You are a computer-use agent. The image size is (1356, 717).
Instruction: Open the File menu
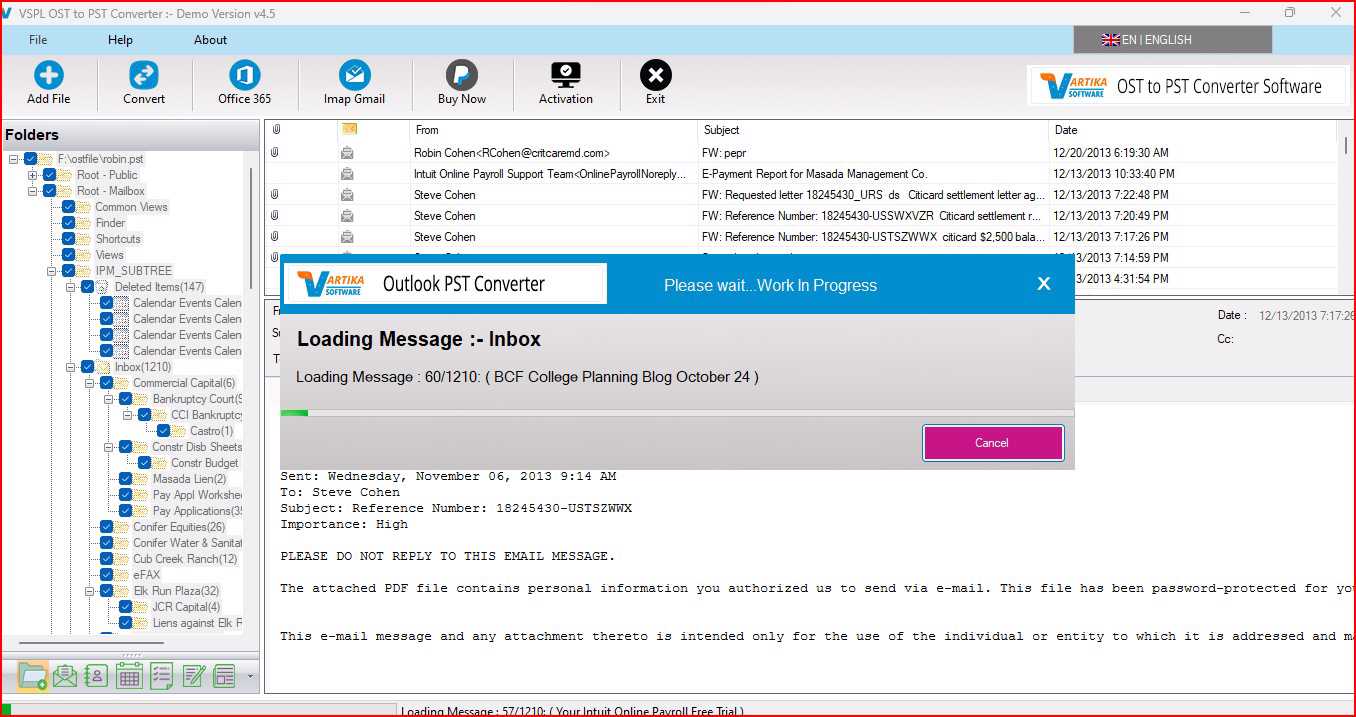pyautogui.click(x=38, y=40)
